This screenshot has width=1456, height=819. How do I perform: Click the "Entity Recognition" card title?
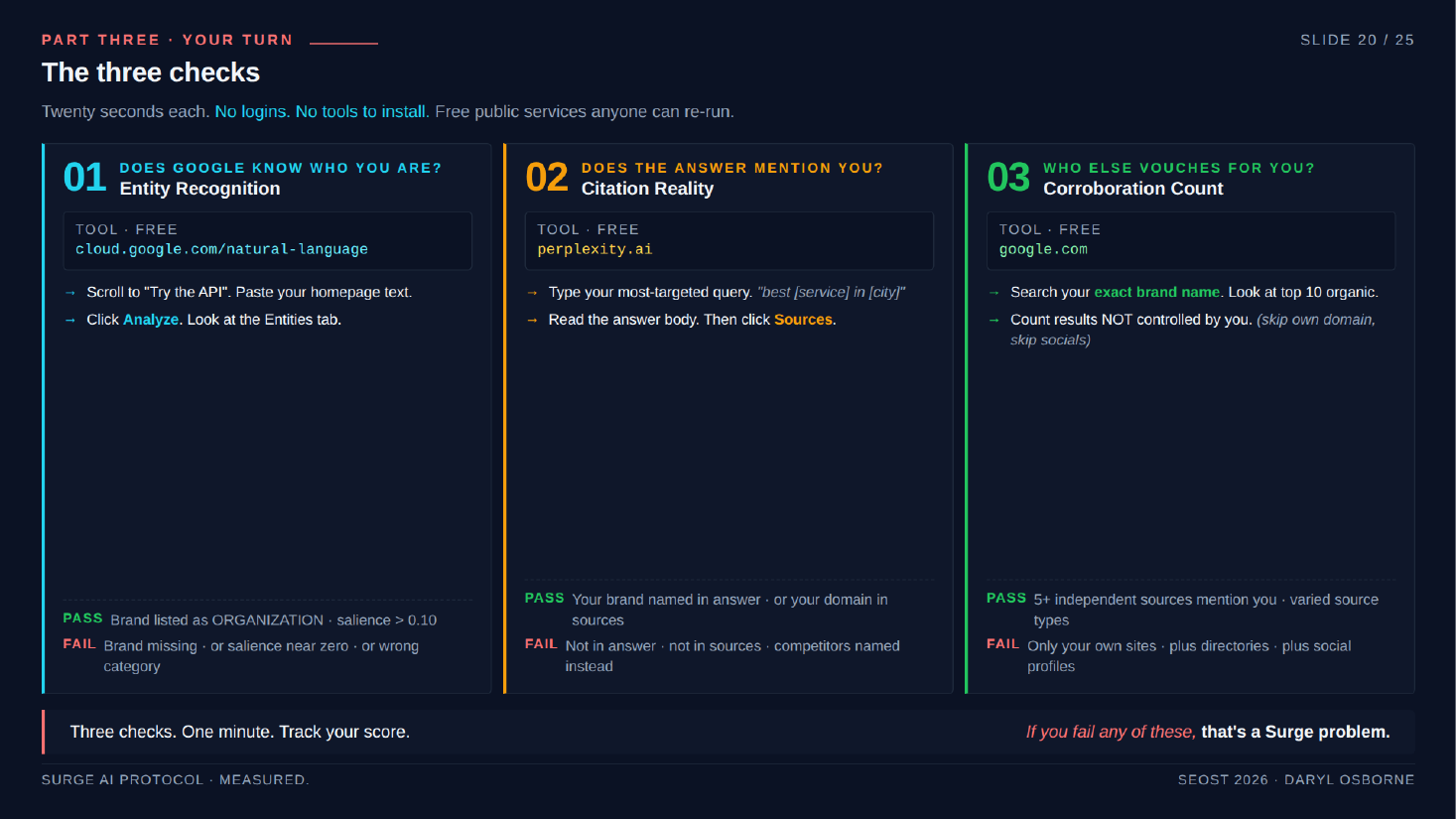pos(199,189)
